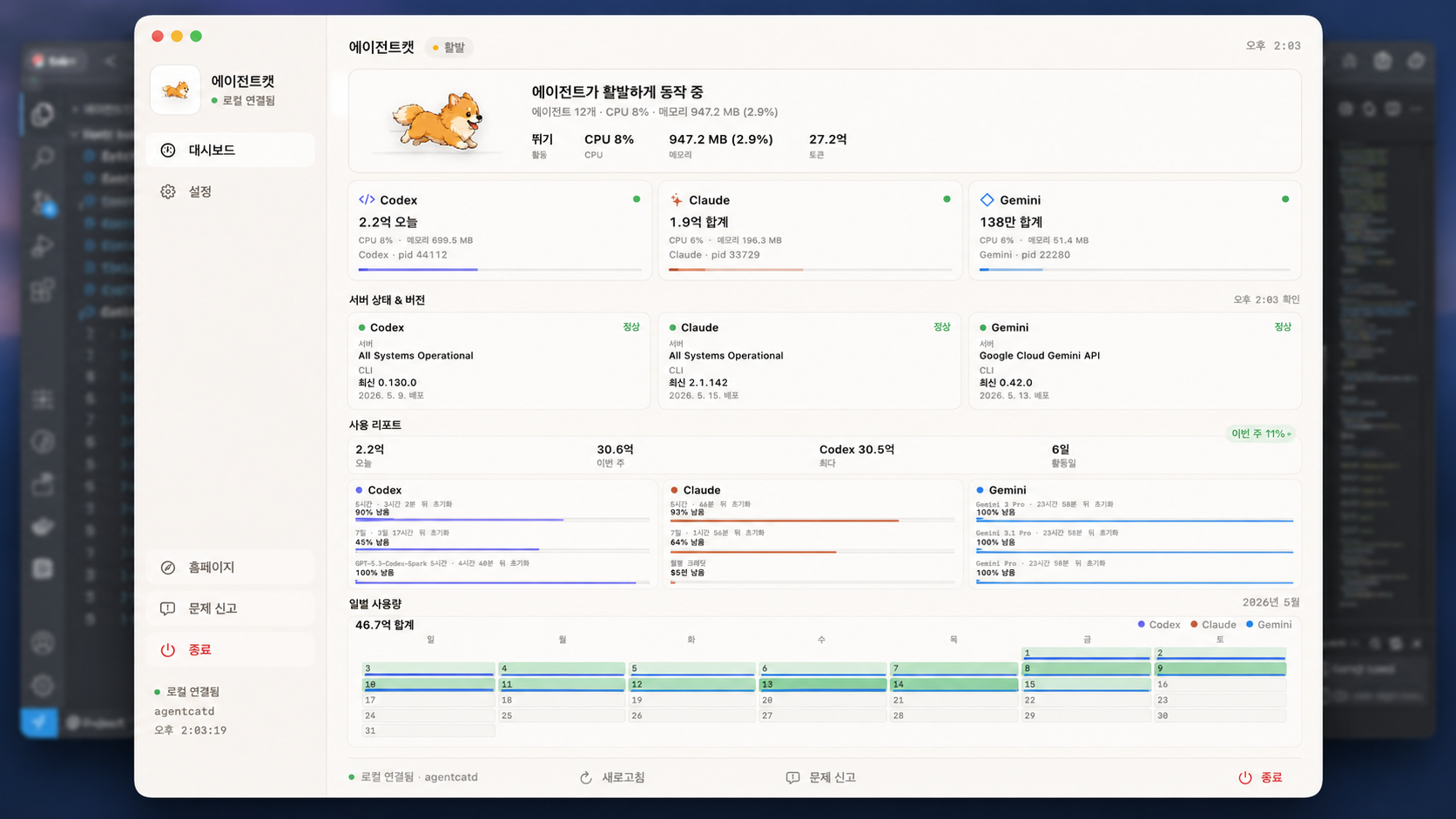This screenshot has width=1456, height=819.
Task: Click the Claude legend entry above calendar
Action: [x=1213, y=625]
